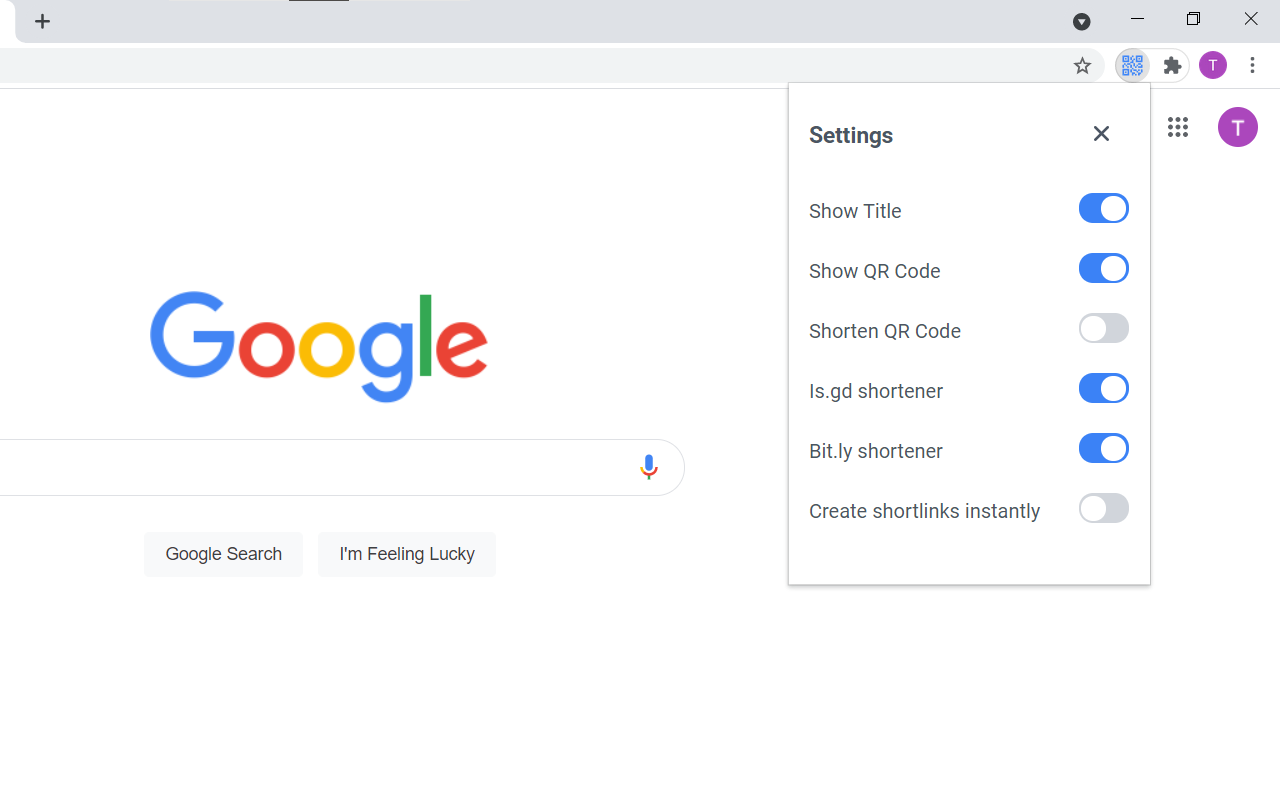The width and height of the screenshot is (1280, 800).
Task: Restore down the Chrome window
Action: (1193, 19)
